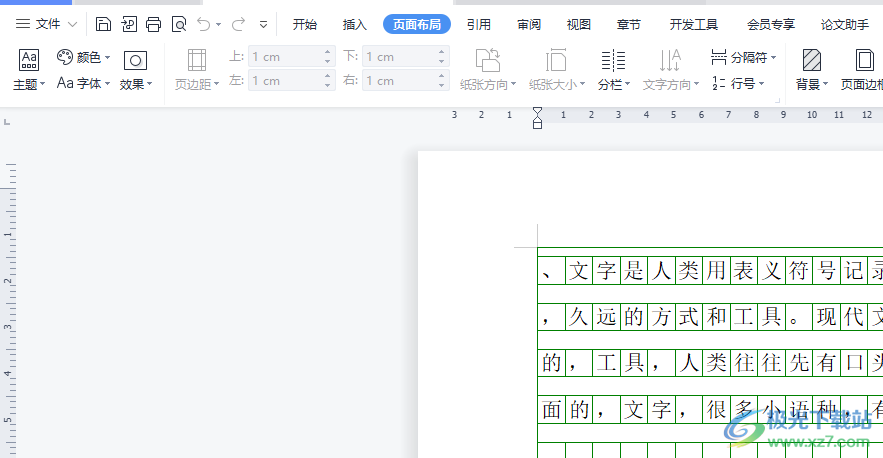Click the Print Preview icon
Viewport: 883px width, 458px height.
coord(179,24)
